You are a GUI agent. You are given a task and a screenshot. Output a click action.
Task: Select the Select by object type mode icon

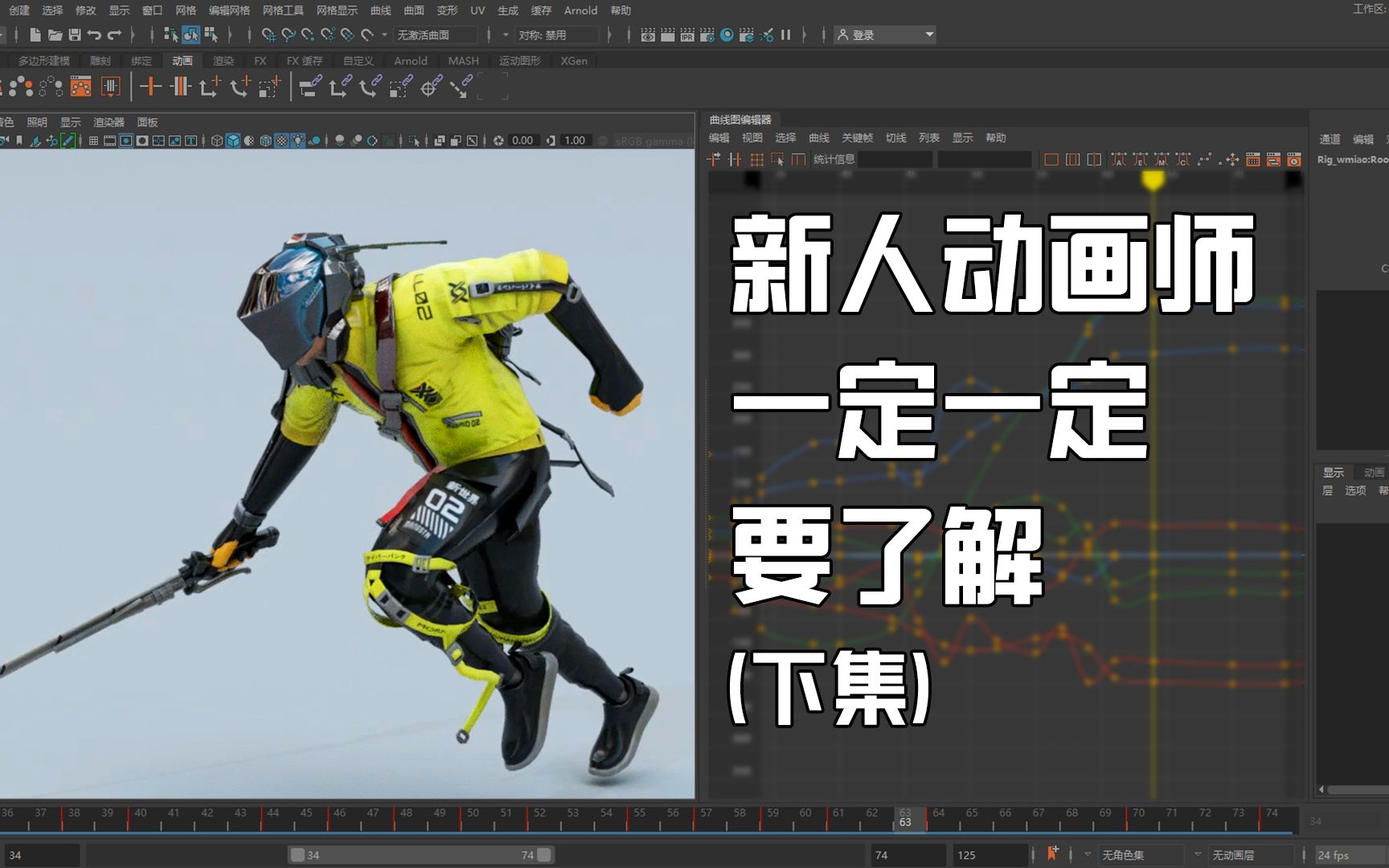pos(191,35)
